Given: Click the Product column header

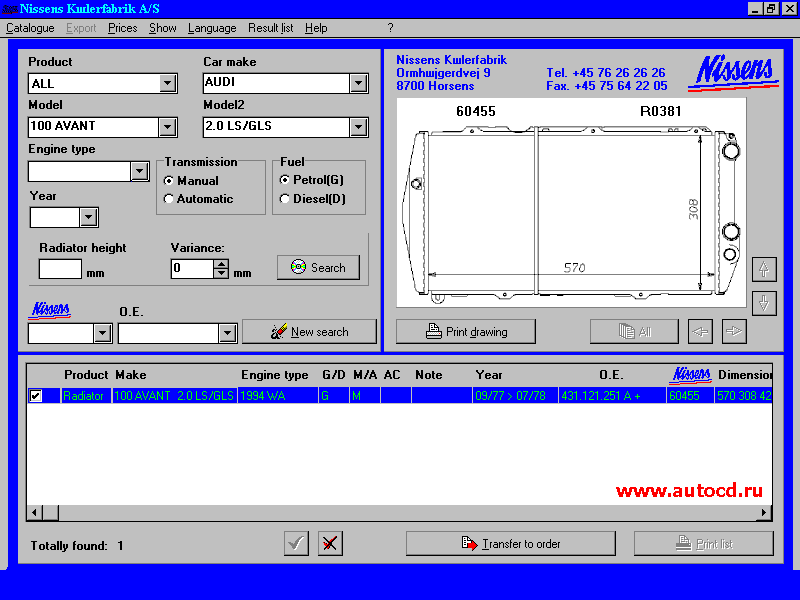Looking at the screenshot, I should (86, 375).
